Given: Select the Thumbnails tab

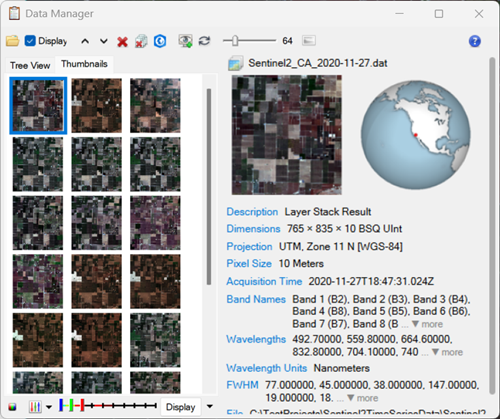Looking at the screenshot, I should (x=84, y=64).
